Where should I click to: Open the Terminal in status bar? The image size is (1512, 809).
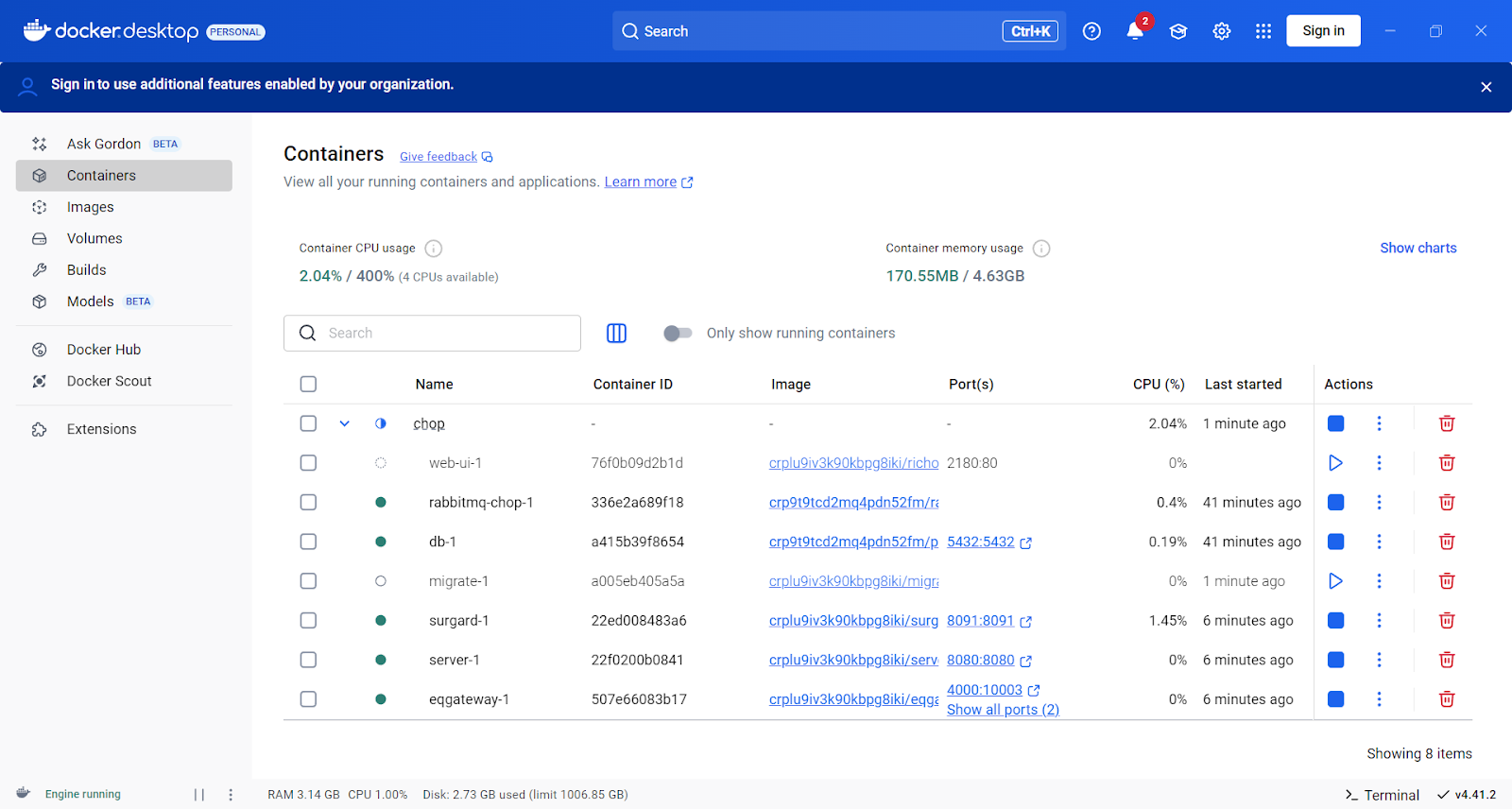pyautogui.click(x=1382, y=795)
